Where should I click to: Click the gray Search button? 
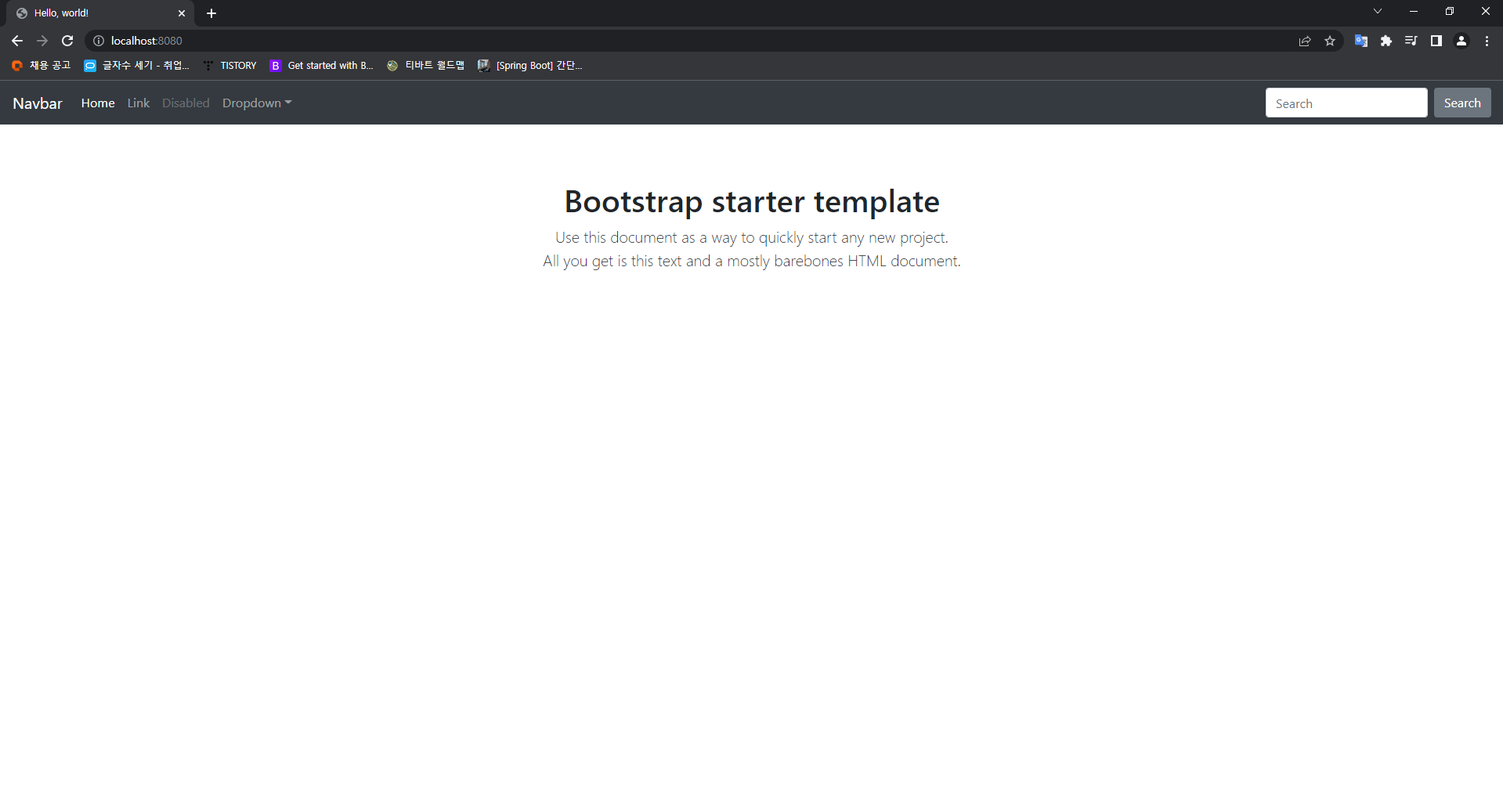1462,103
